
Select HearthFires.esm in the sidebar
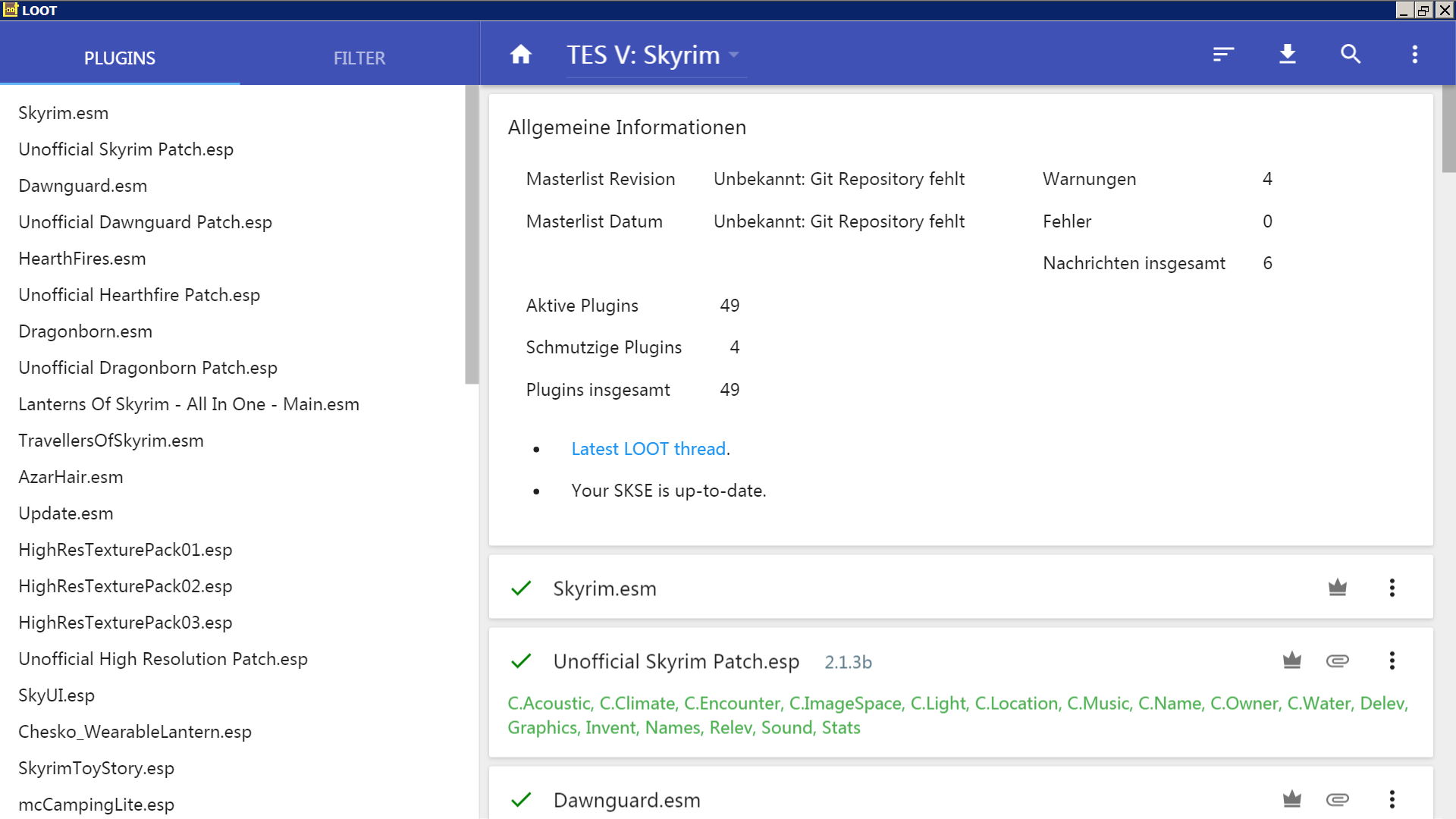point(82,259)
